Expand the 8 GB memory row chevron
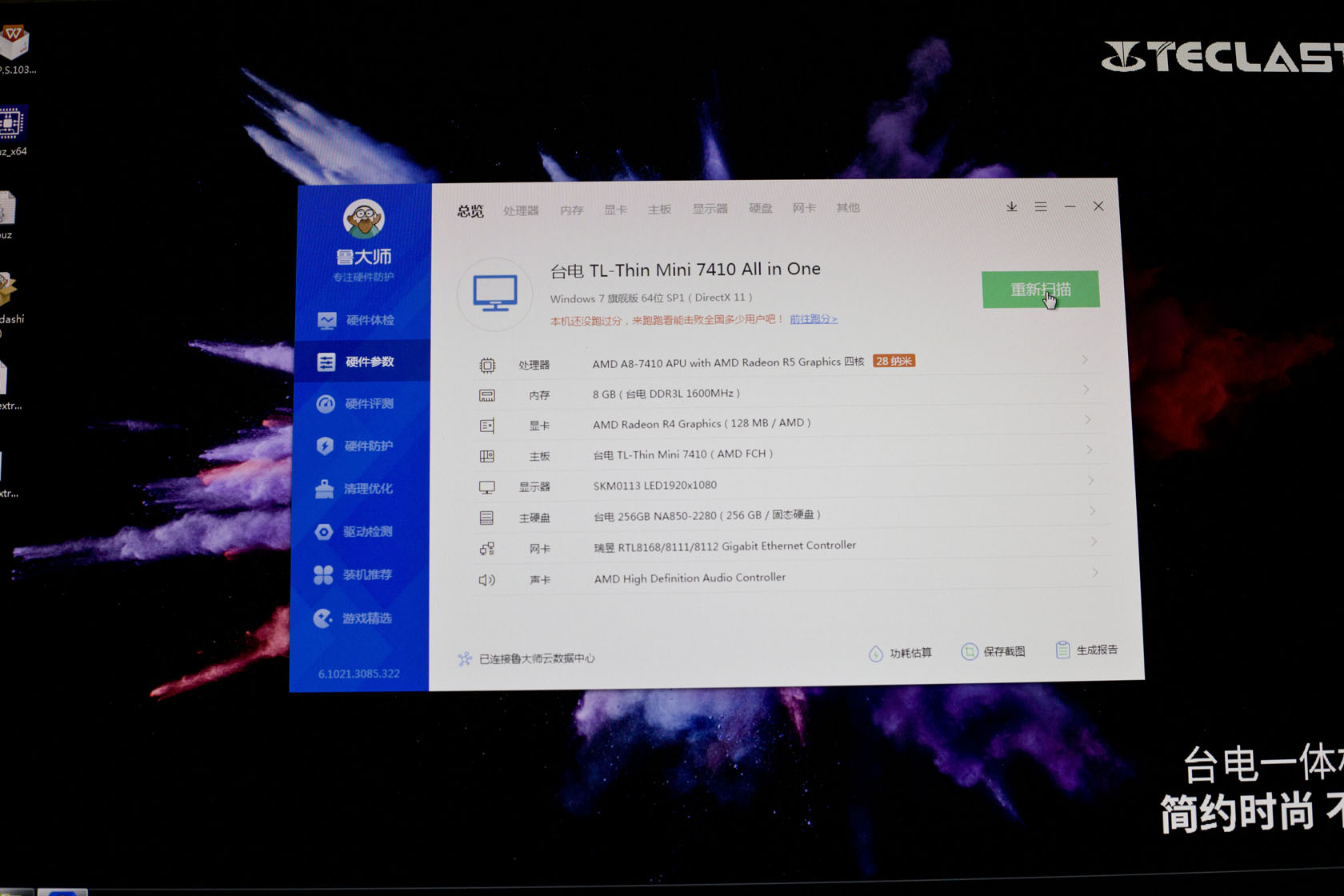Viewport: 1344px width, 896px height. [1086, 390]
